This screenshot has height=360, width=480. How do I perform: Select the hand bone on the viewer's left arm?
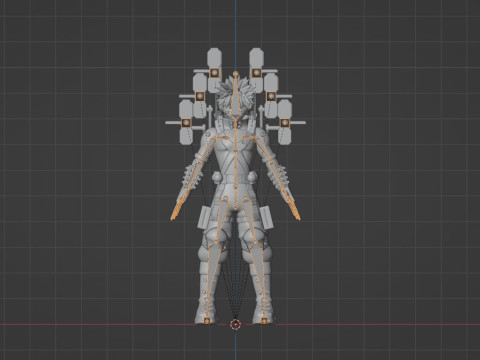177,210
